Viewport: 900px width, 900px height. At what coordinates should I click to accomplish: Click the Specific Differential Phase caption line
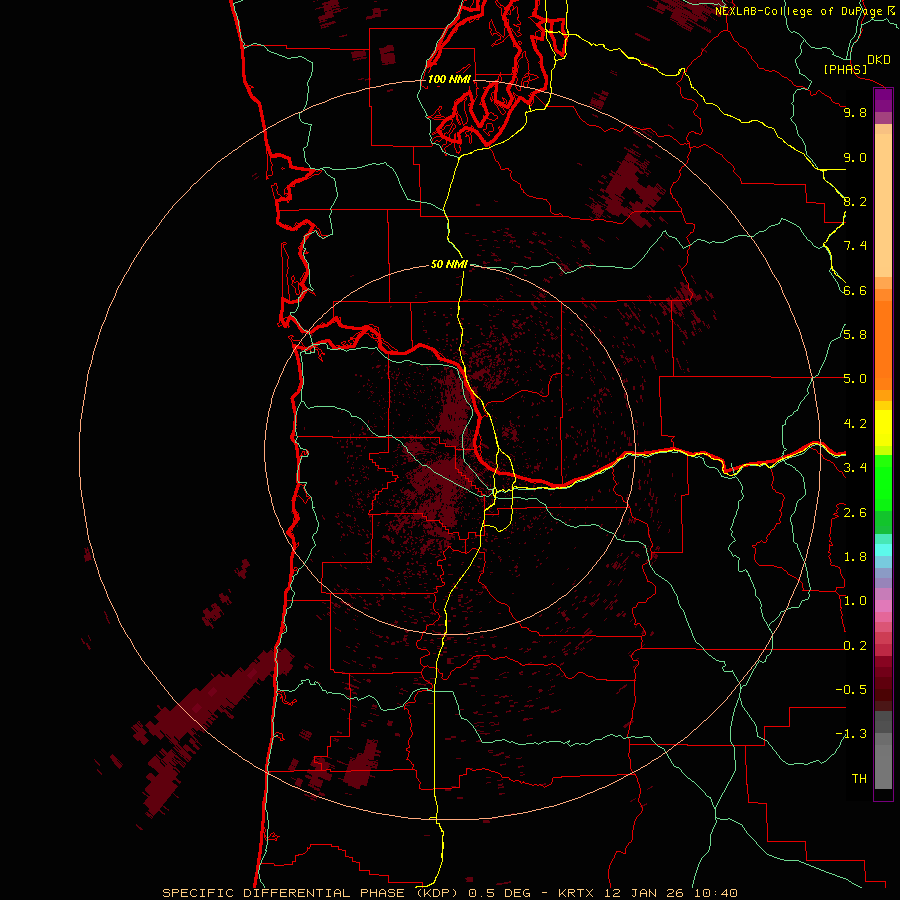click(449, 893)
